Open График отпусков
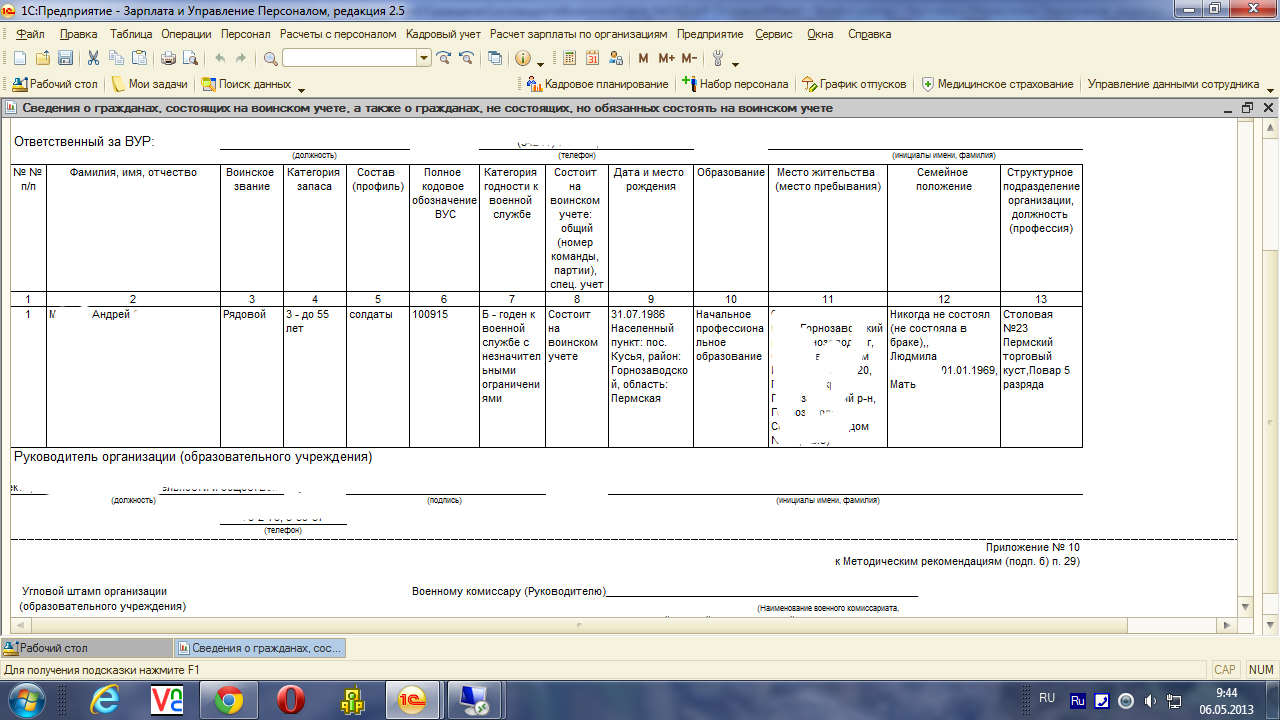Viewport: 1280px width, 720px height. coord(853,84)
